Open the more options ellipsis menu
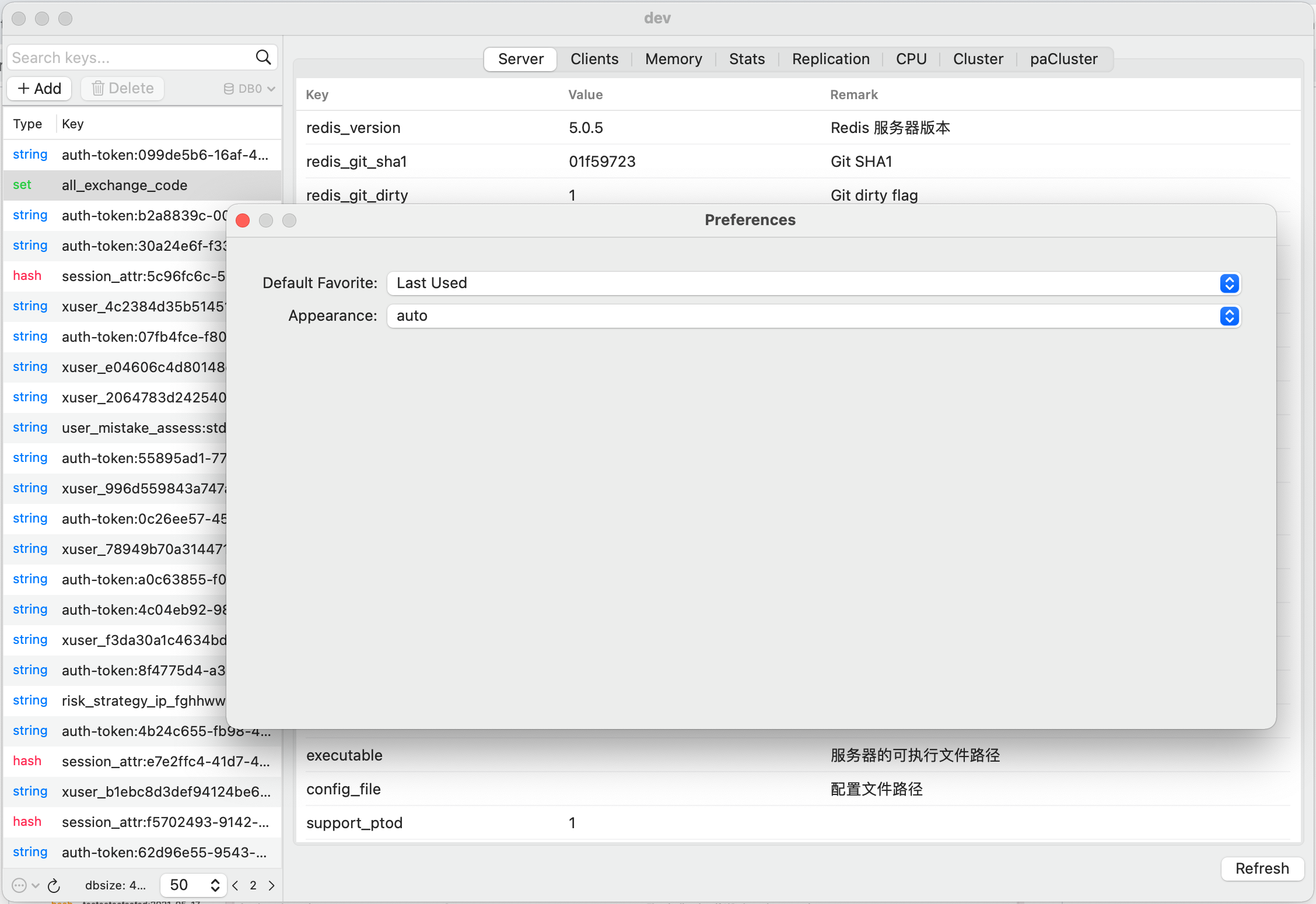1316x904 pixels. point(19,885)
